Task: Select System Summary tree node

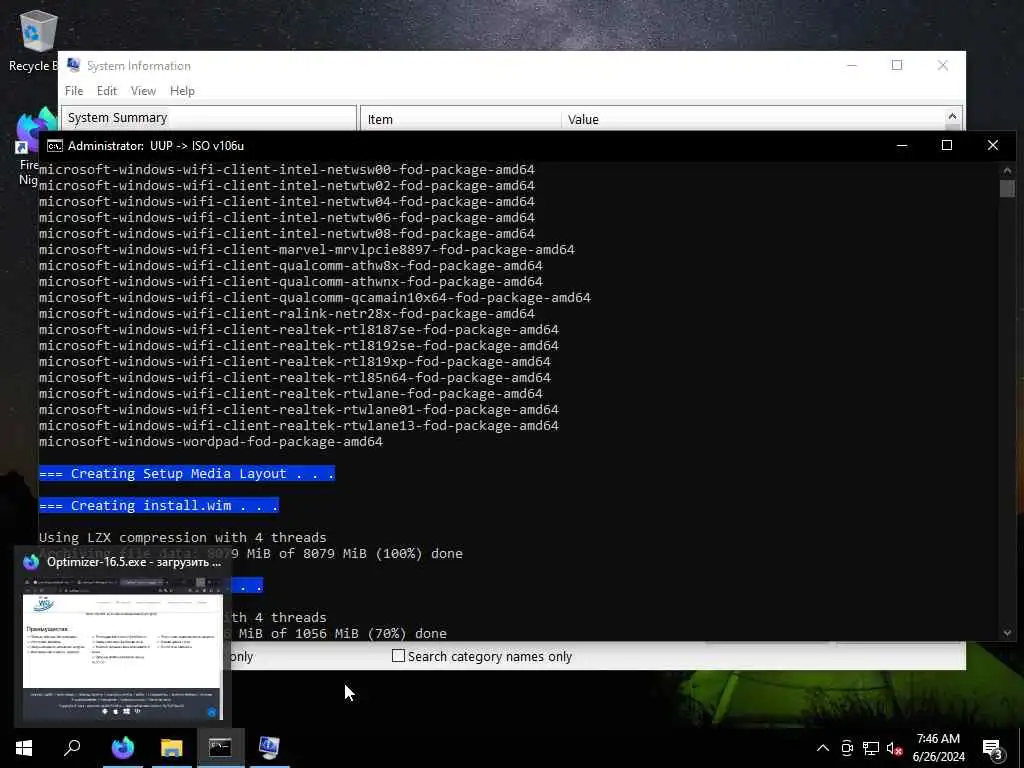Action: pyautogui.click(x=118, y=118)
